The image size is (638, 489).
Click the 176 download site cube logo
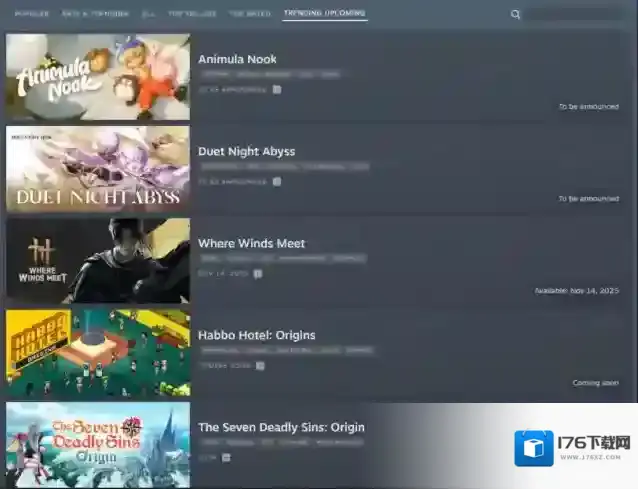(x=534, y=448)
